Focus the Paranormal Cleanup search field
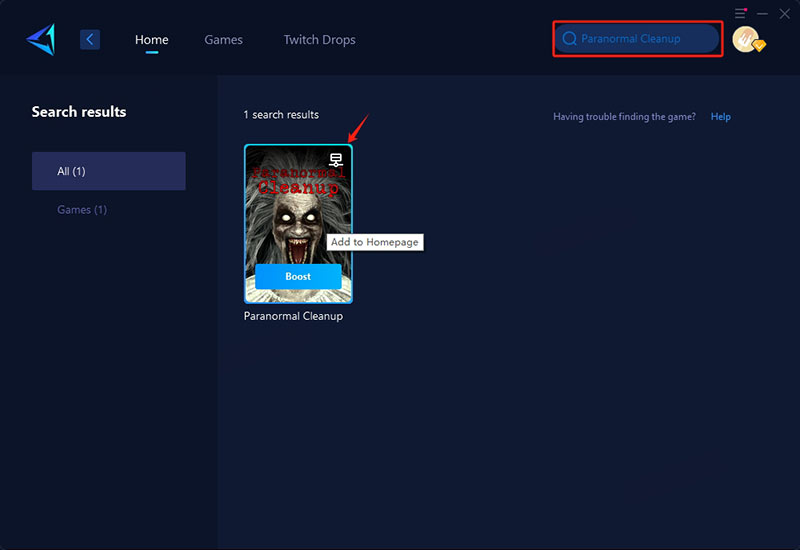This screenshot has height=550, width=800. (x=637, y=38)
